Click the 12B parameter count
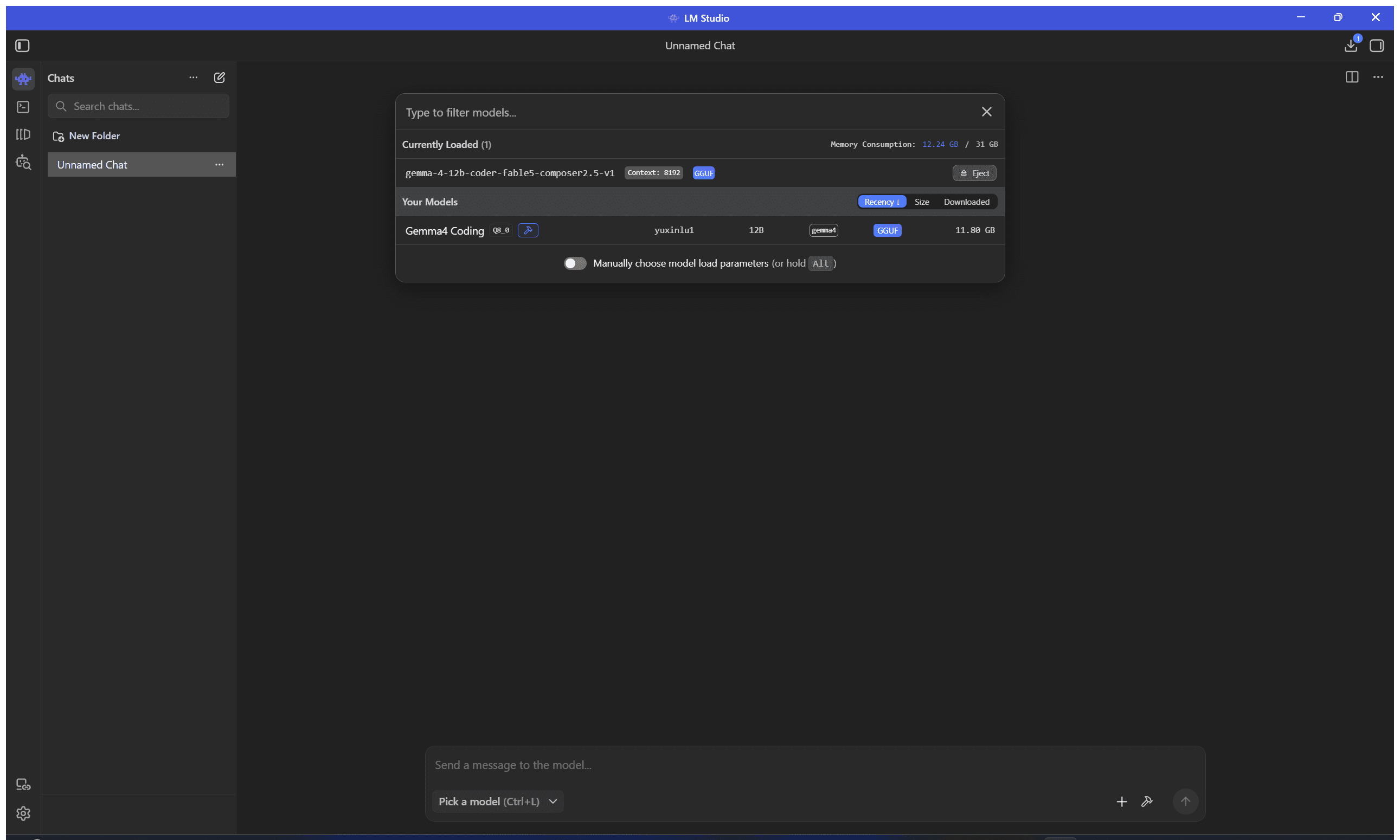This screenshot has height=840, width=1400. [x=756, y=230]
